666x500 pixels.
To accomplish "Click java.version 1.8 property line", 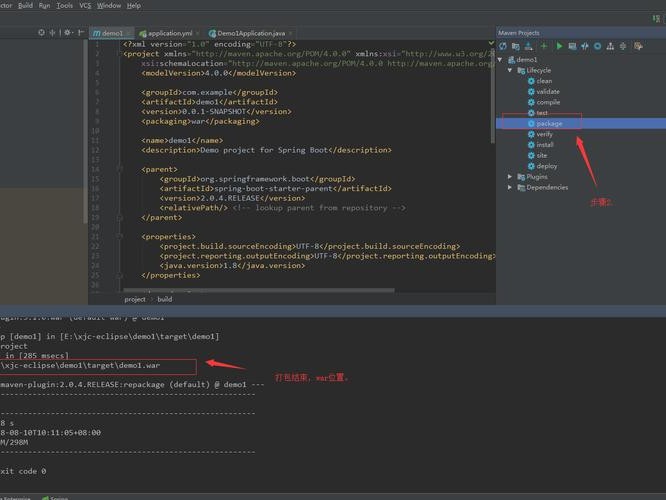I will pos(232,266).
